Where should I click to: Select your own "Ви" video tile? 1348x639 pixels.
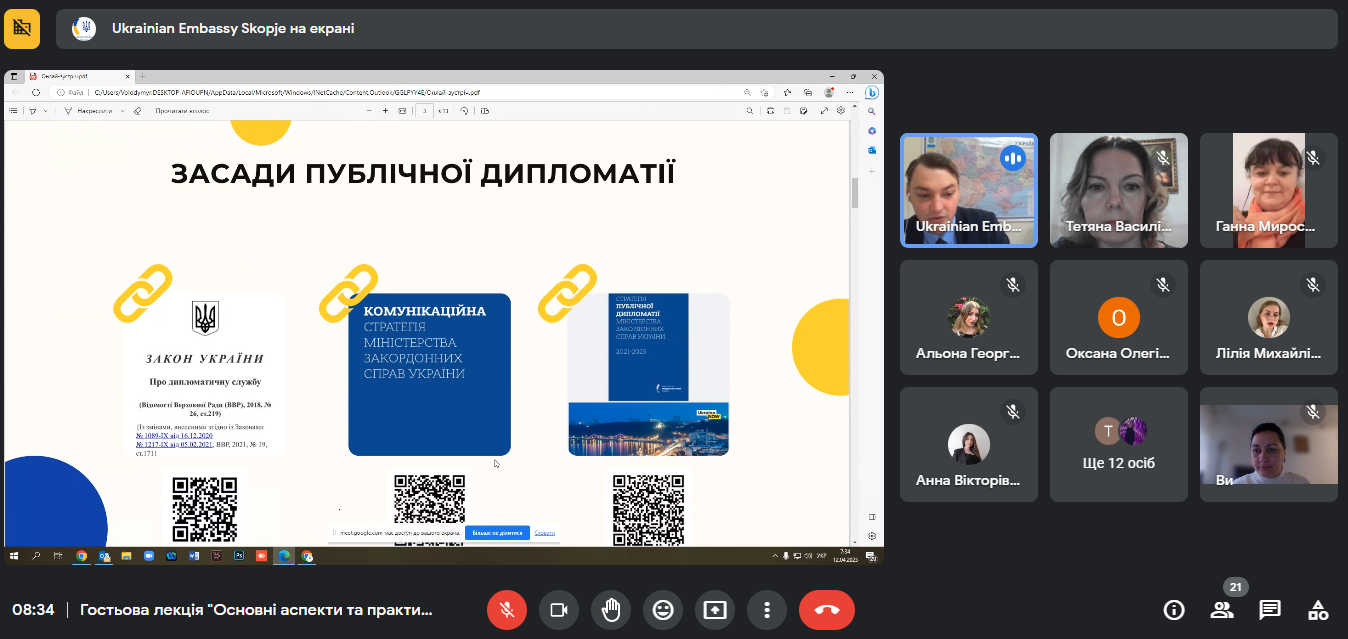tap(1269, 444)
